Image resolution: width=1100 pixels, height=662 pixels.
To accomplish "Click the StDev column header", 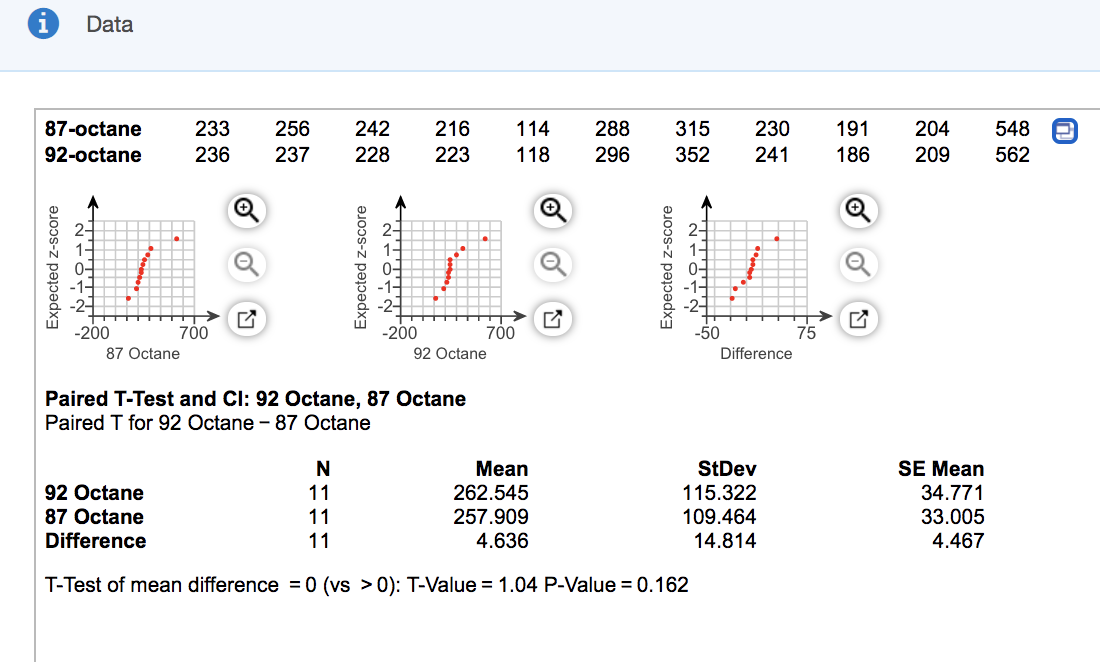I will [x=727, y=469].
